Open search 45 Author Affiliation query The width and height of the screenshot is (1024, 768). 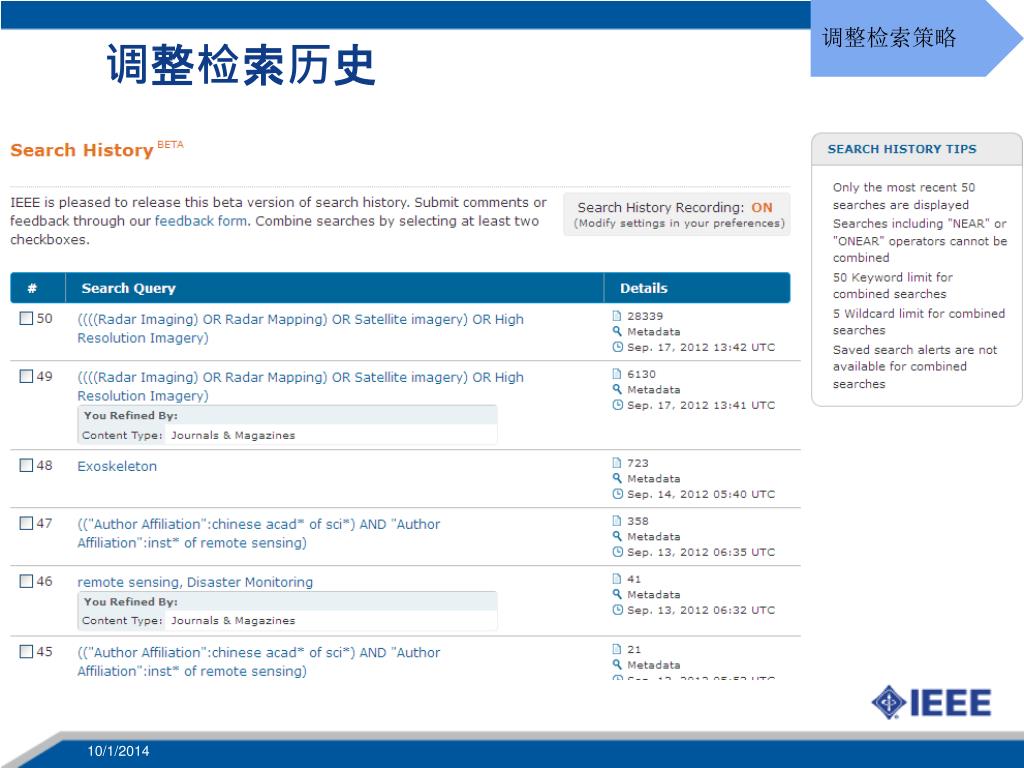coord(259,661)
